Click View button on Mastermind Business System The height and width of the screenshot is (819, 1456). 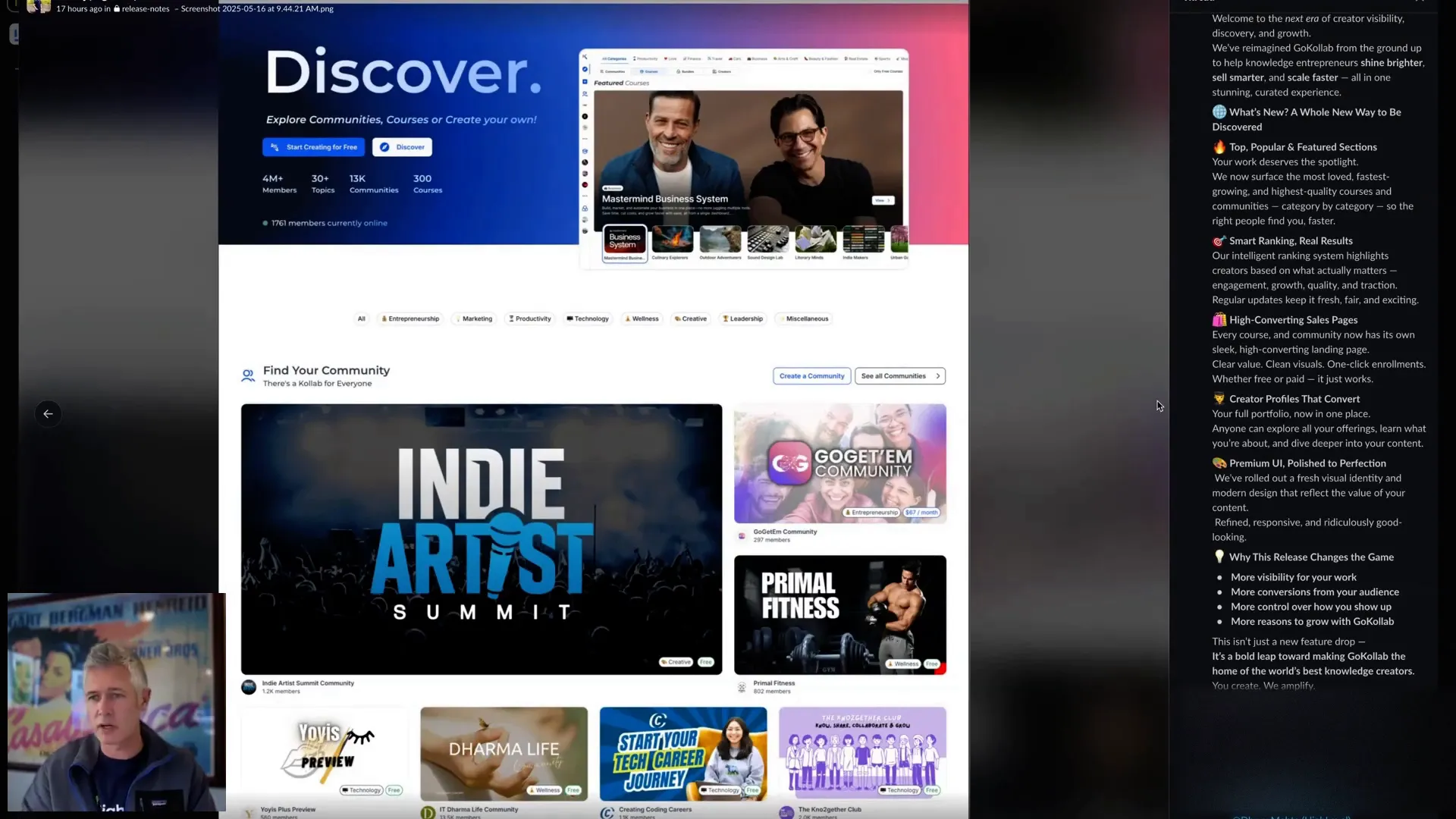[x=883, y=201]
